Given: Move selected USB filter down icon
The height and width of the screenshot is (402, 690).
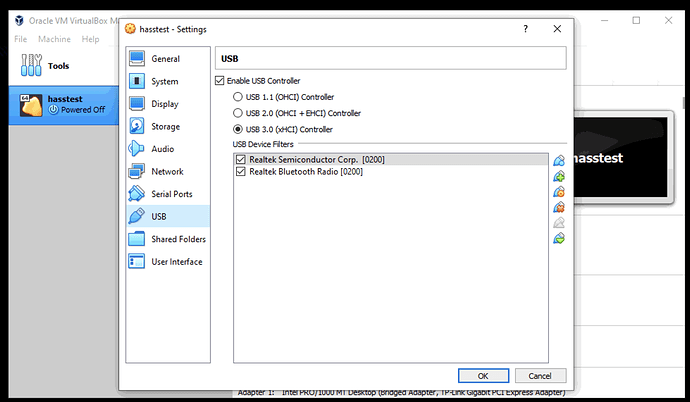Looking at the screenshot, I should pyautogui.click(x=559, y=238).
